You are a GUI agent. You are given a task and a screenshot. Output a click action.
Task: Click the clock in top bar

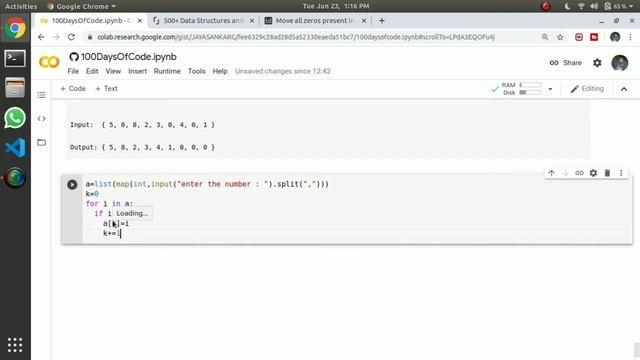(x=336, y=6)
